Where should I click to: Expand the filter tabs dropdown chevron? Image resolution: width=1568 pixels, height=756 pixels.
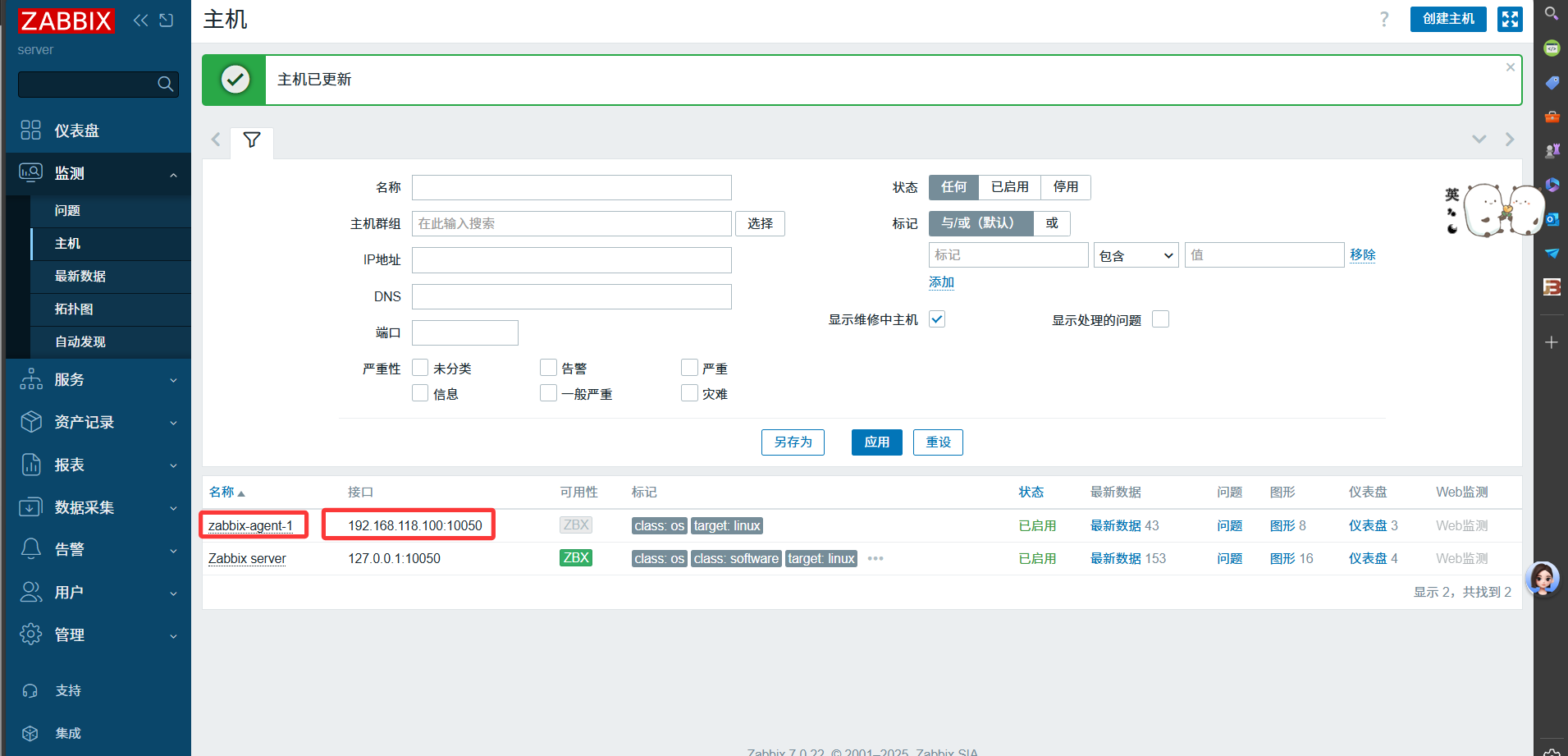click(1479, 140)
